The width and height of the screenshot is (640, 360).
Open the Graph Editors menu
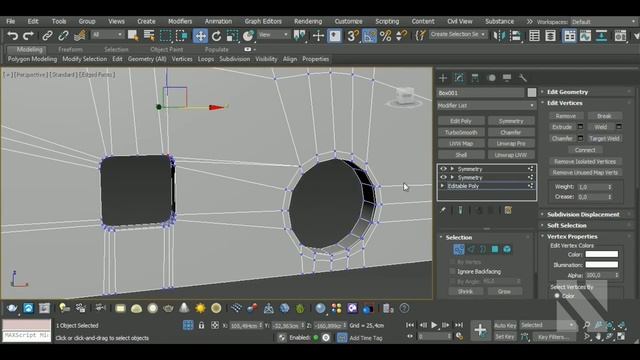pyautogui.click(x=263, y=21)
